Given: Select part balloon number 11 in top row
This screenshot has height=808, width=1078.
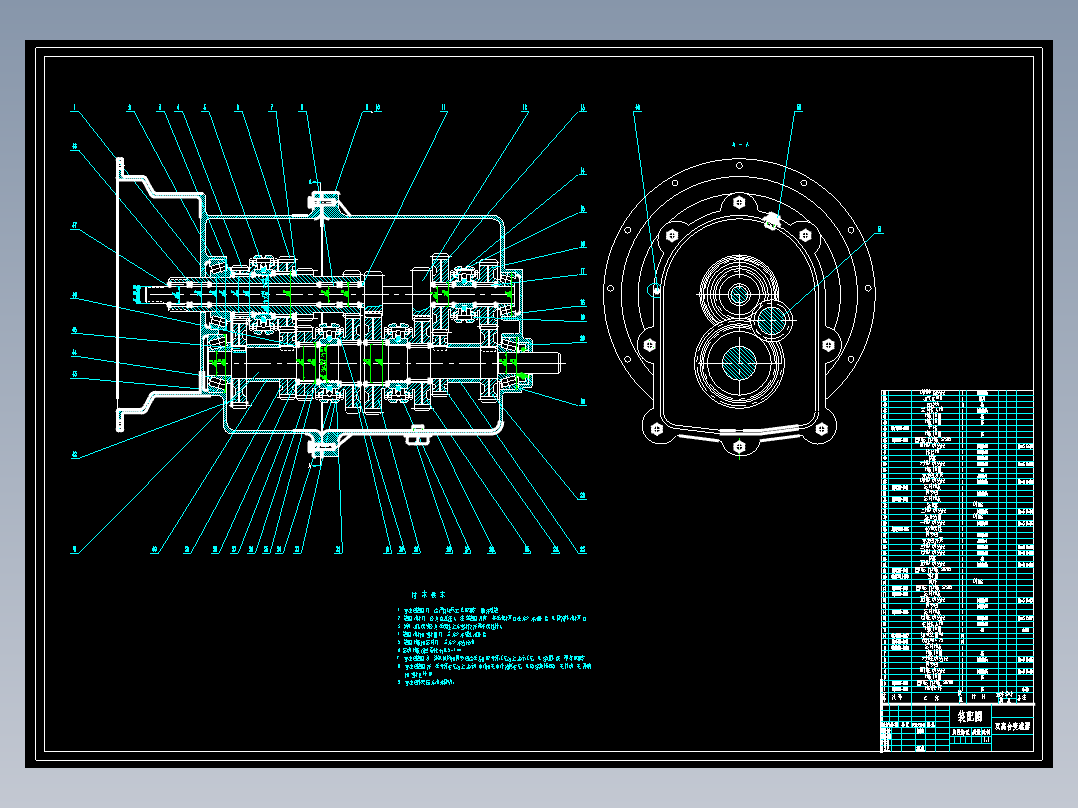Looking at the screenshot, I should point(443,108).
